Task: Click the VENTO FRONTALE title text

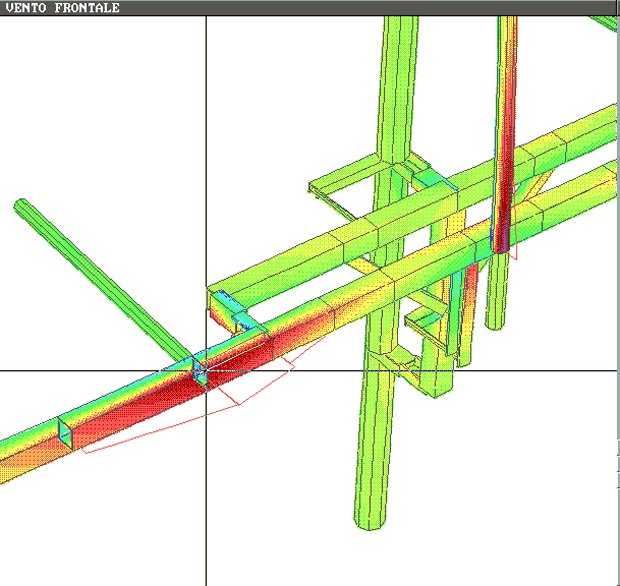Action: pyautogui.click(x=62, y=8)
